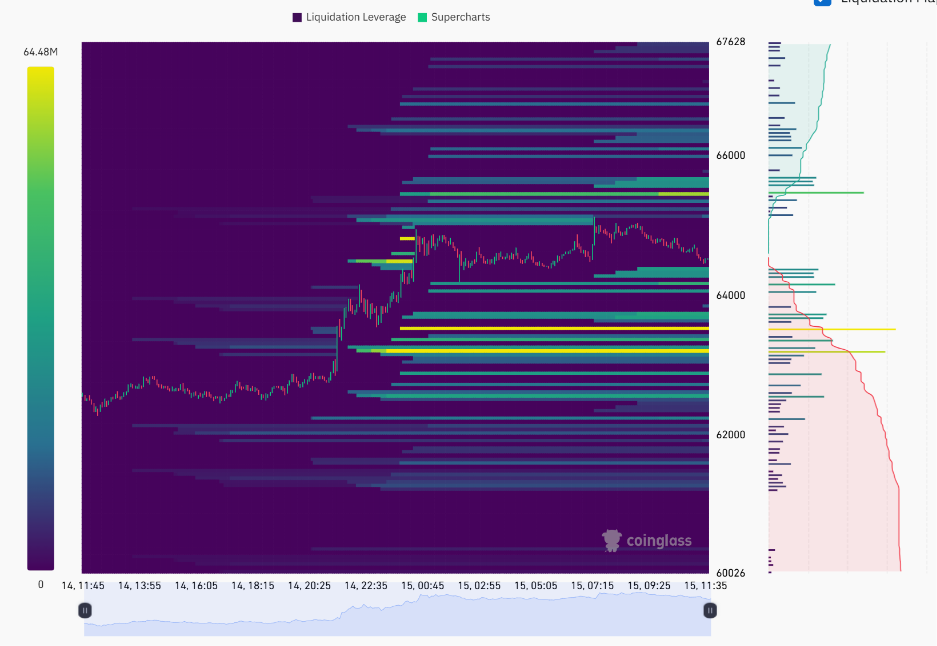This screenshot has height=646, width=937.
Task: Check the partially visible blue checkbox at top right
Action: coord(822,2)
